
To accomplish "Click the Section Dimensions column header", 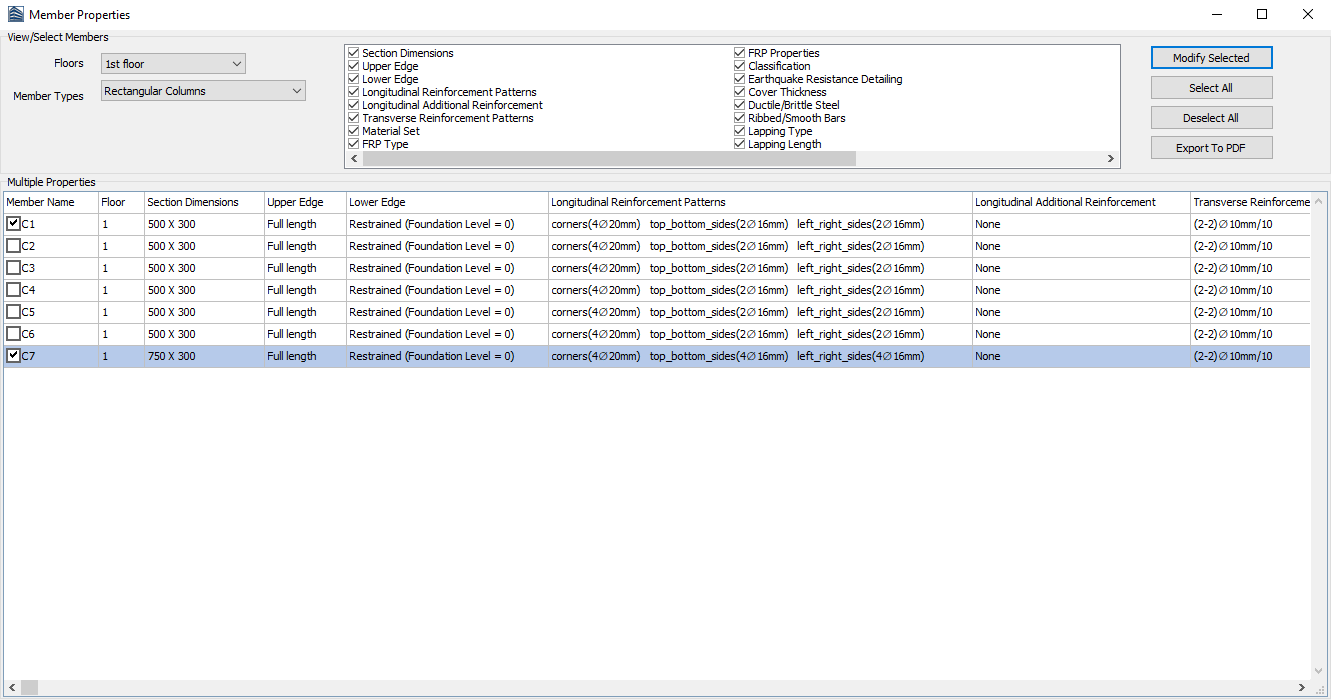I will (x=204, y=202).
